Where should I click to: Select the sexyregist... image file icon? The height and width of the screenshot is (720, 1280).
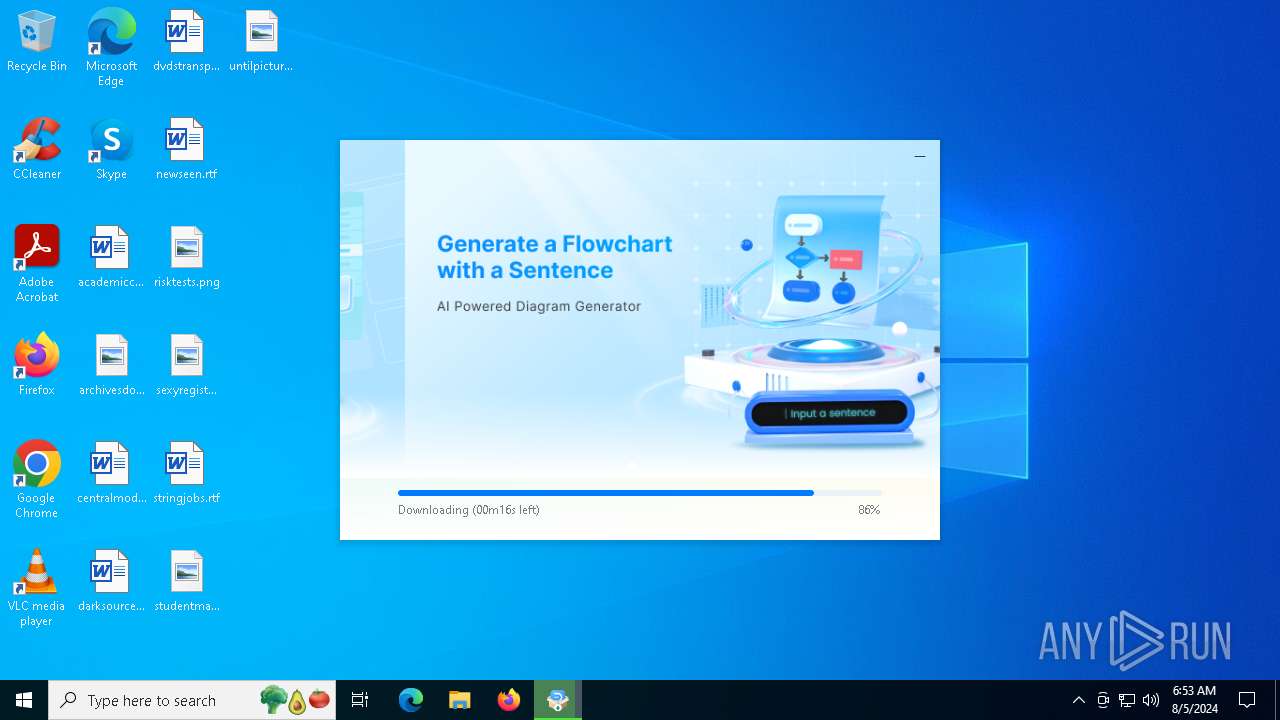pyautogui.click(x=186, y=366)
